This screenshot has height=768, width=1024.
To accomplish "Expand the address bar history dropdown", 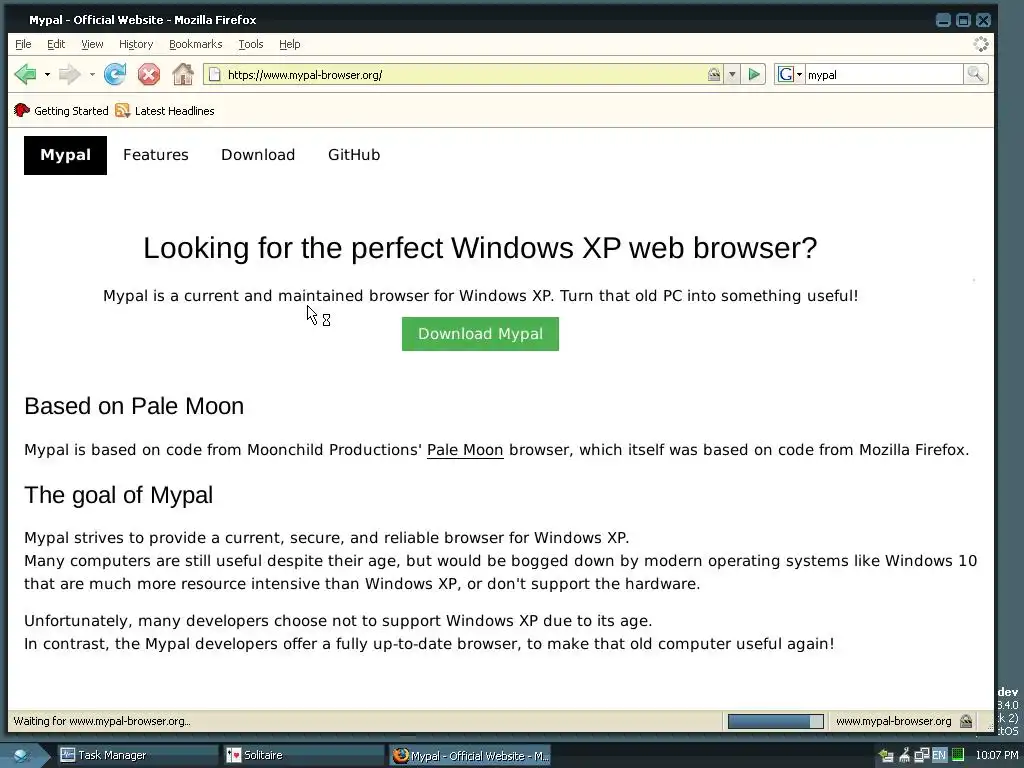I will coord(732,74).
